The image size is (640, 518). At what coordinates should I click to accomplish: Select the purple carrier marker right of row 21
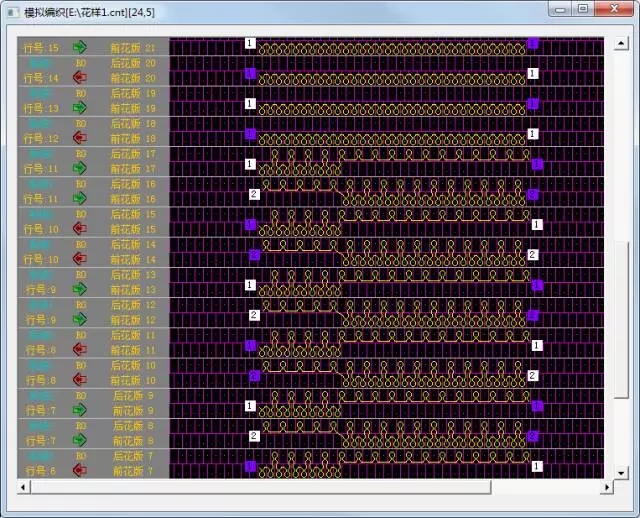pyautogui.click(x=533, y=44)
